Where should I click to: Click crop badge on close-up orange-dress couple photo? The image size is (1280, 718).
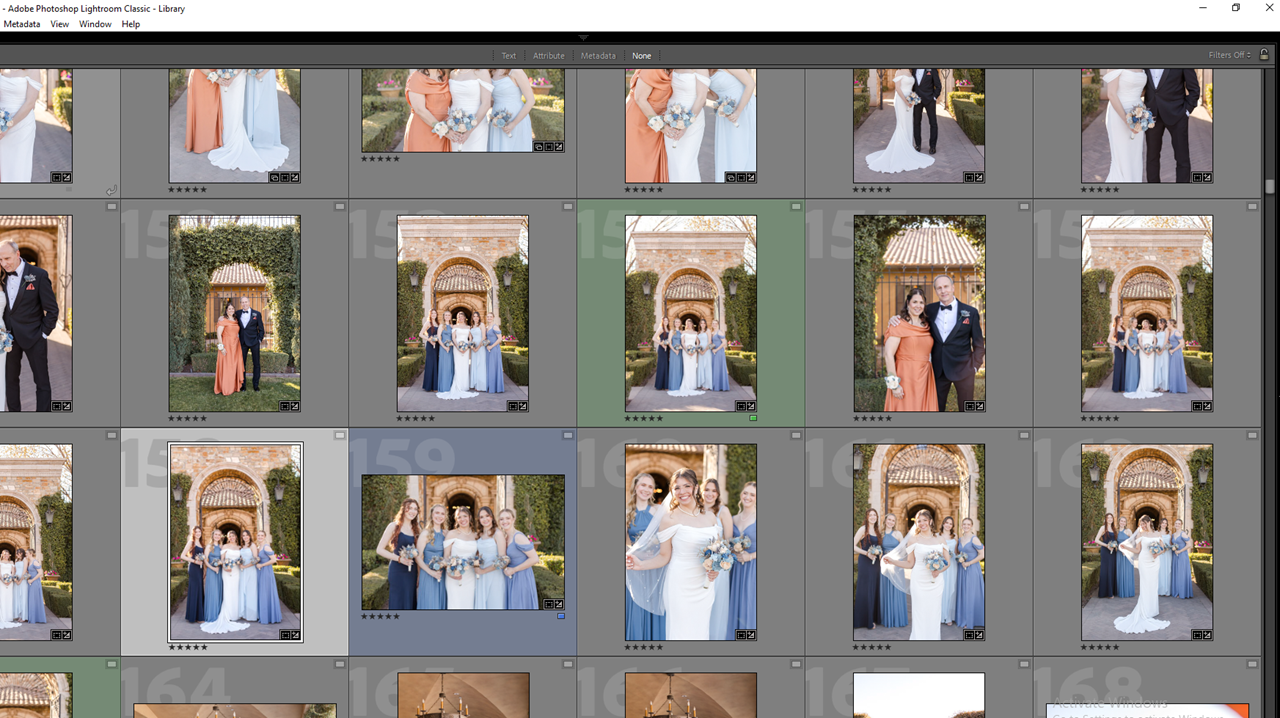click(969, 406)
